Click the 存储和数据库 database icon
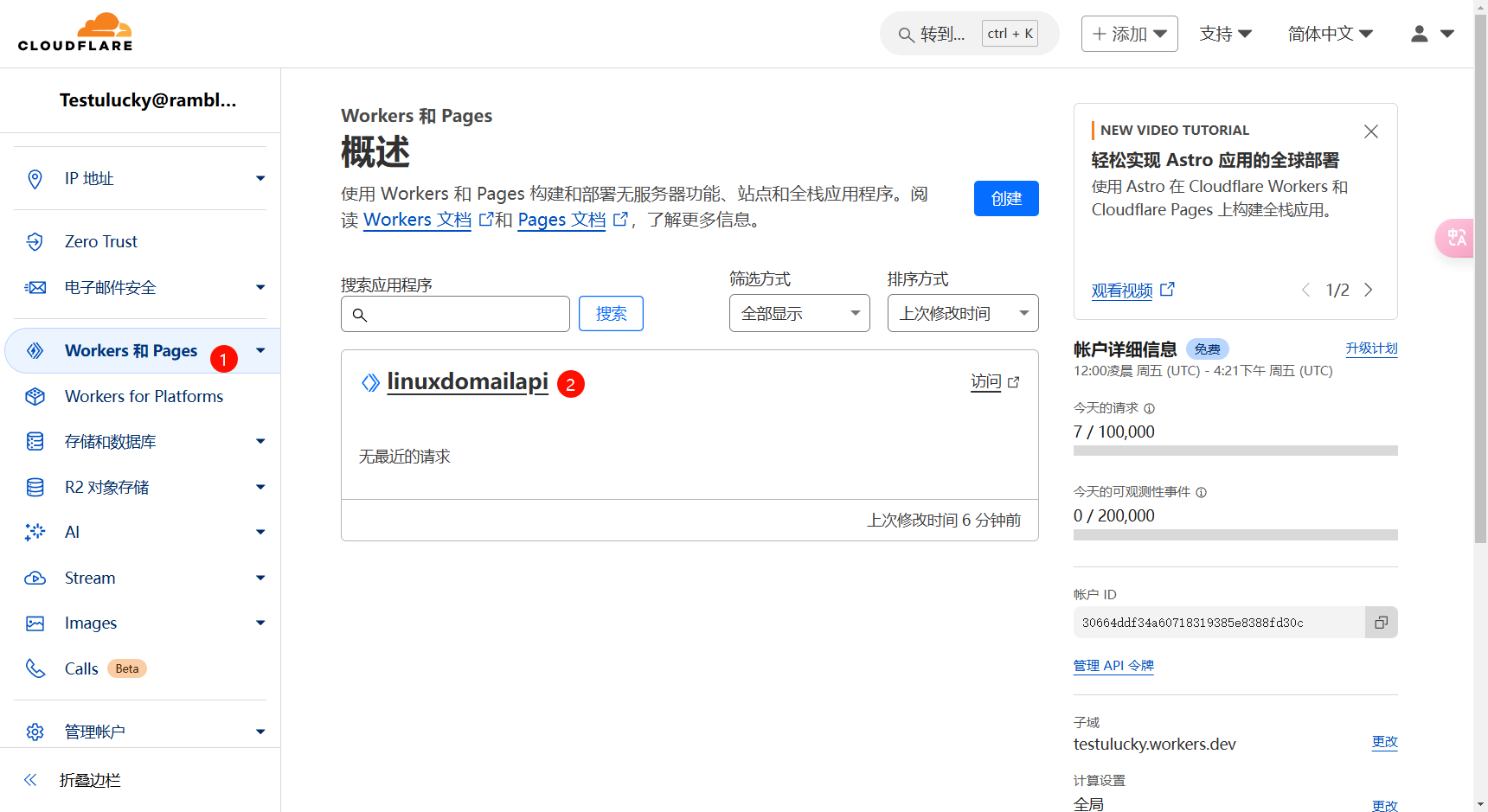1488x812 pixels. tap(35, 441)
